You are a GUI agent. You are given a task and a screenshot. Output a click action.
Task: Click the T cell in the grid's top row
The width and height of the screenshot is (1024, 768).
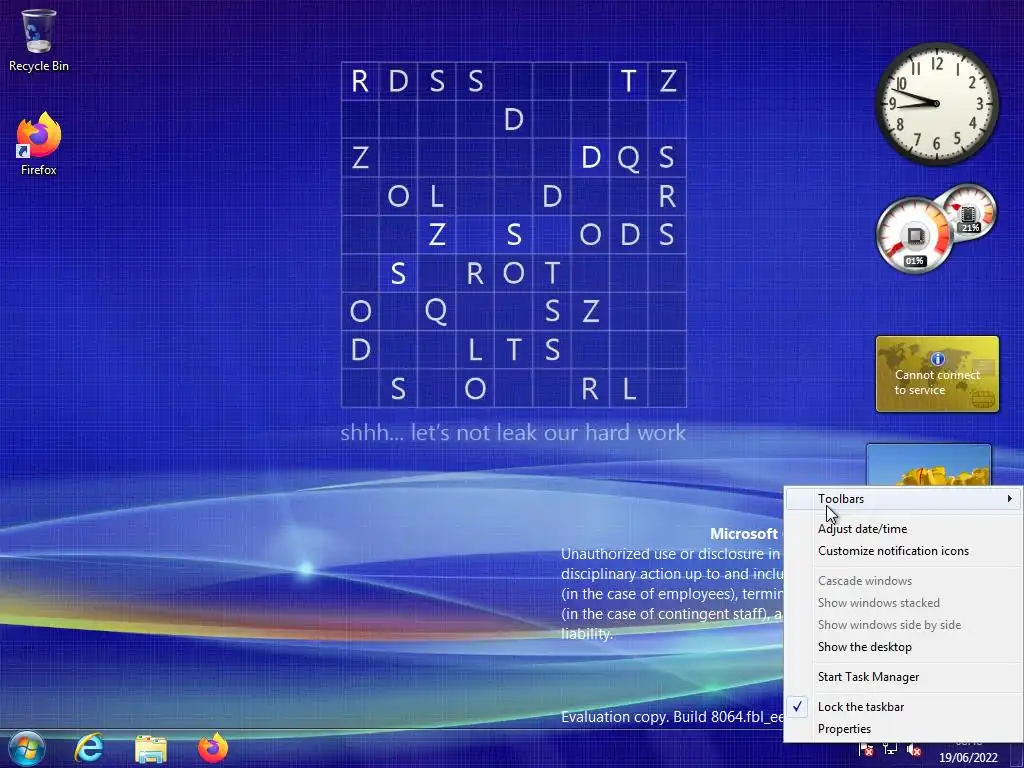[x=628, y=82]
